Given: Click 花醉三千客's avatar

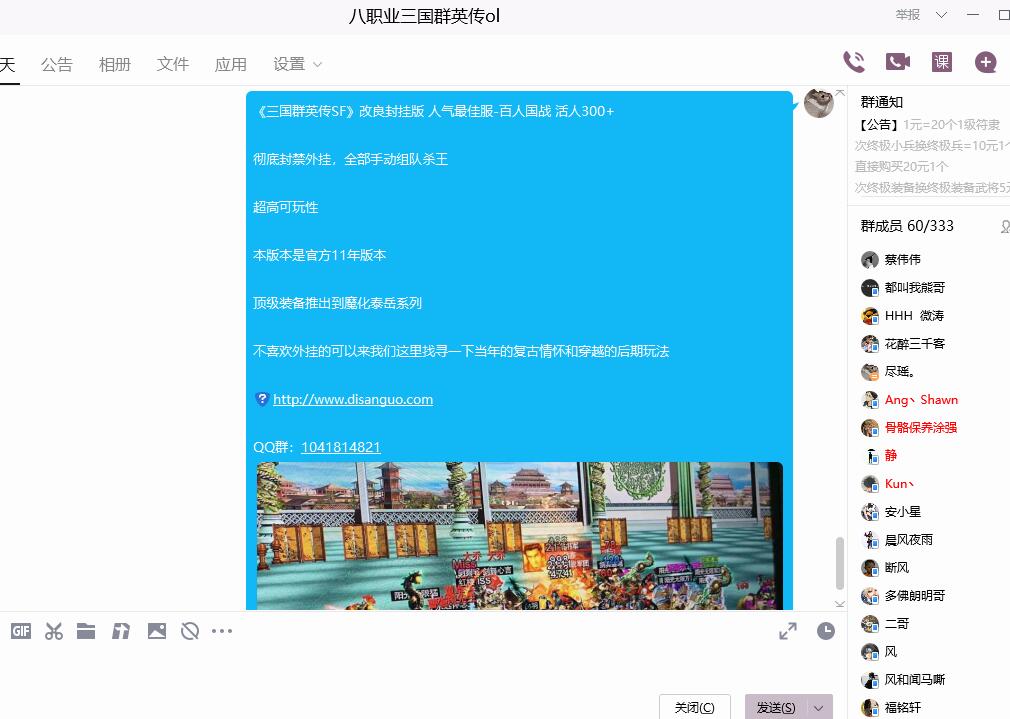Looking at the screenshot, I should tap(870, 343).
